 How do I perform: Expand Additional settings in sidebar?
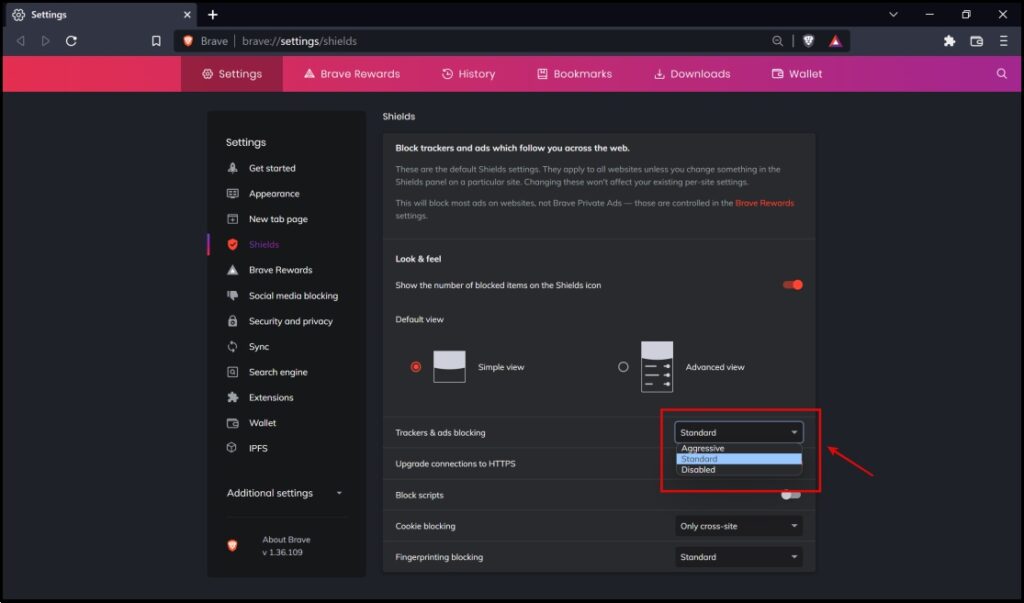(x=285, y=493)
